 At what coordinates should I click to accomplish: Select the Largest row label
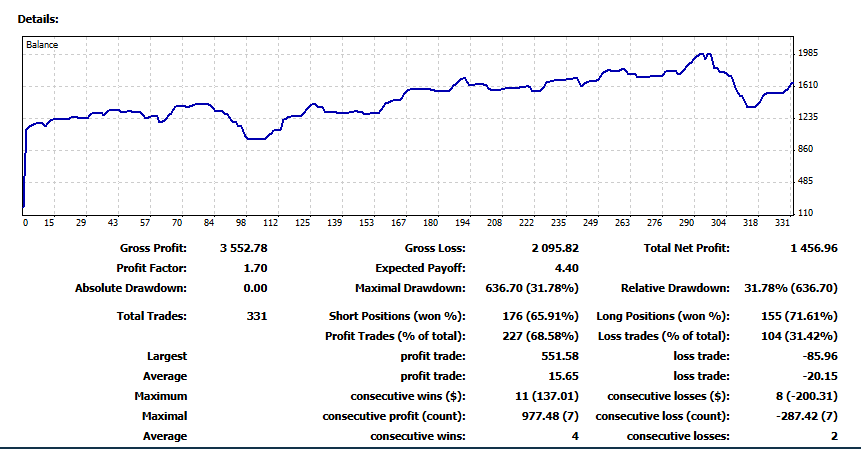tap(167, 356)
